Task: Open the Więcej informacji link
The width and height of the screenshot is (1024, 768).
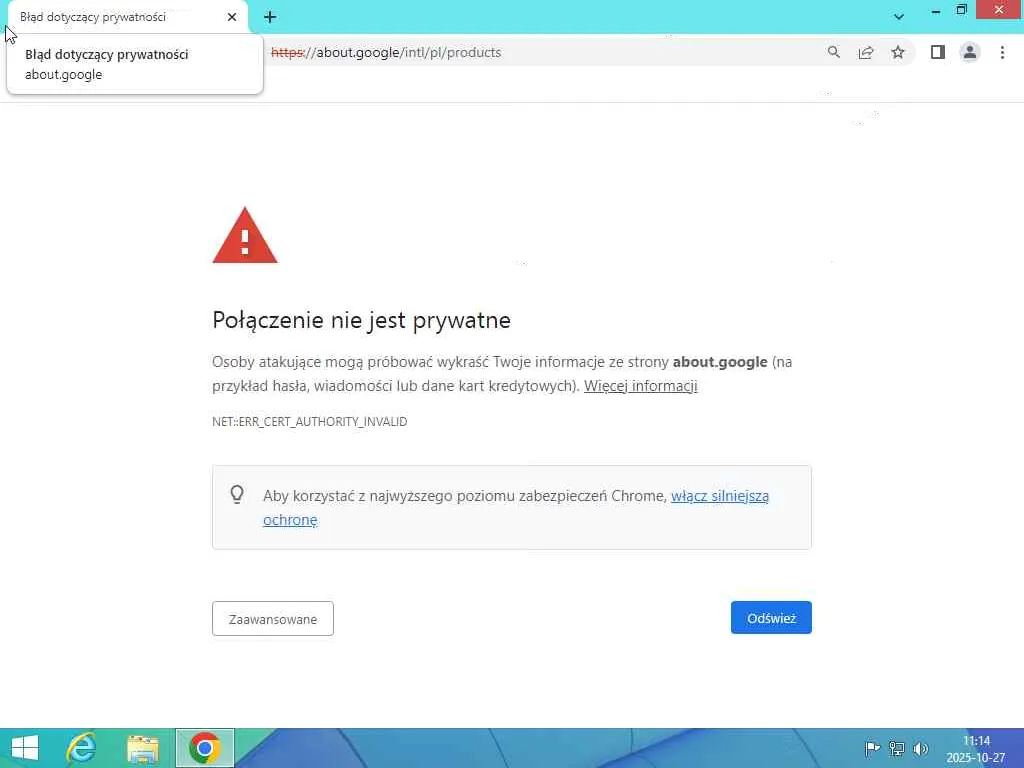Action: pos(641,386)
